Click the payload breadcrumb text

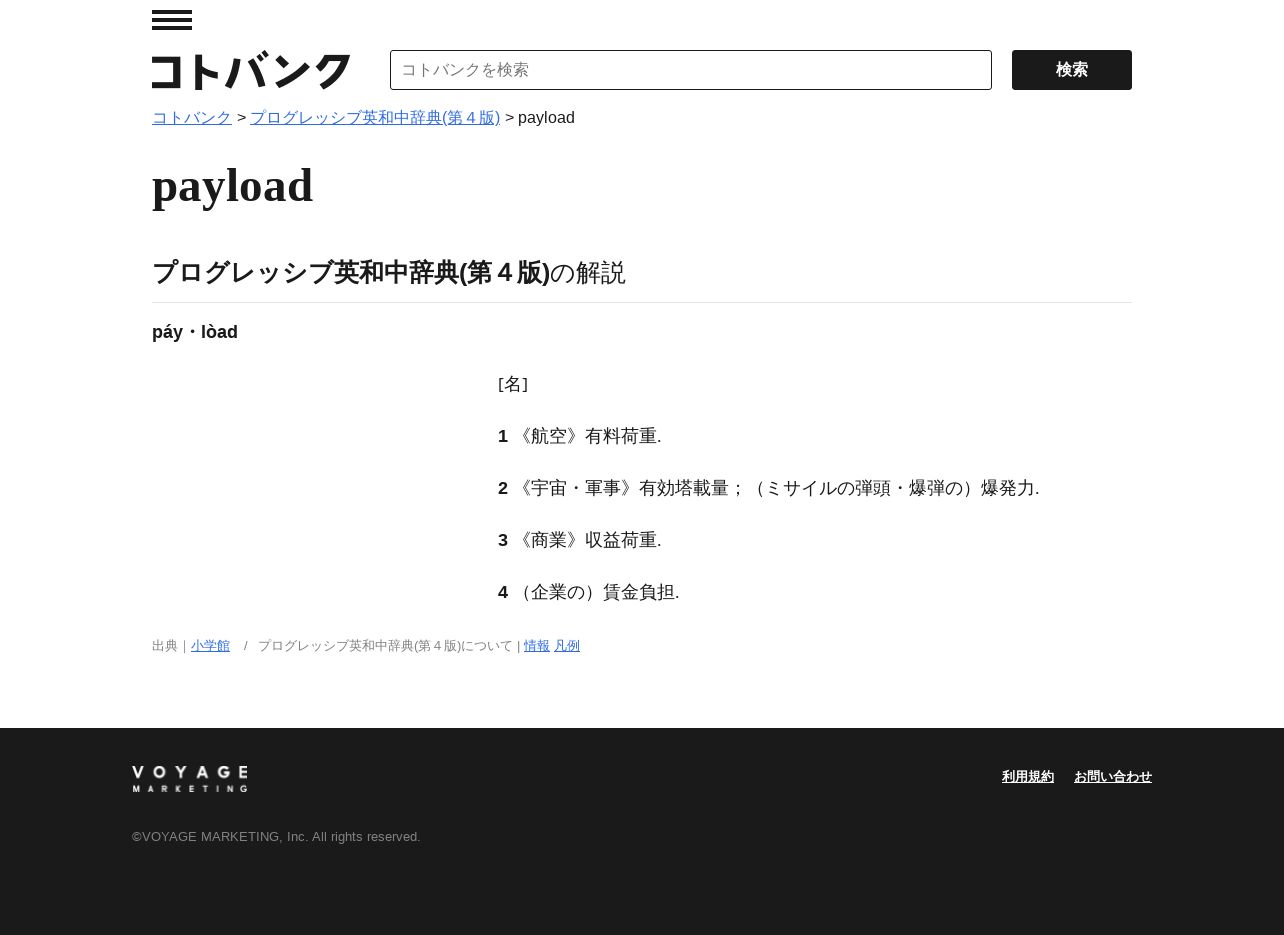point(546,118)
